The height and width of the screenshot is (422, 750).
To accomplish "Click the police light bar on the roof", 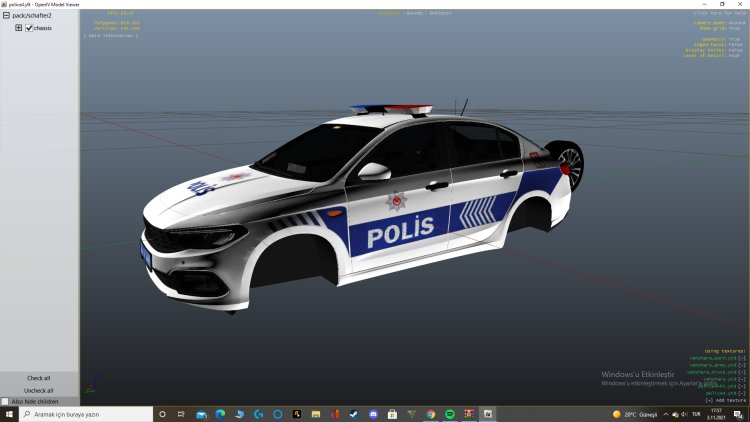I will (x=391, y=110).
